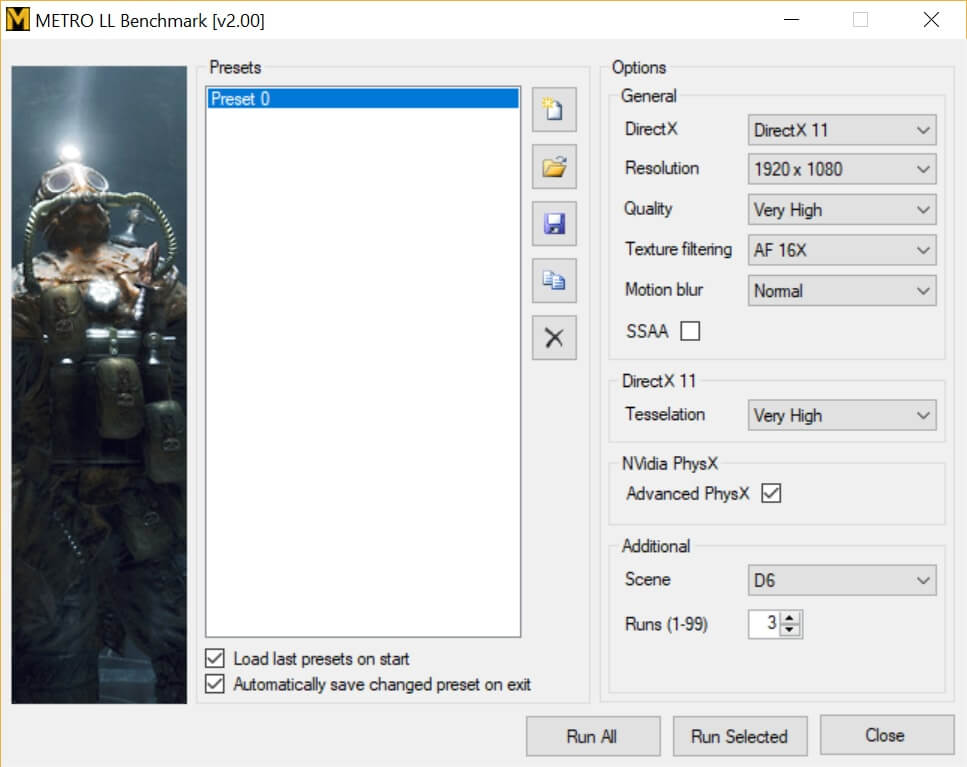Click the Run Selected button
Viewport: 967px width, 767px height.
click(x=739, y=737)
